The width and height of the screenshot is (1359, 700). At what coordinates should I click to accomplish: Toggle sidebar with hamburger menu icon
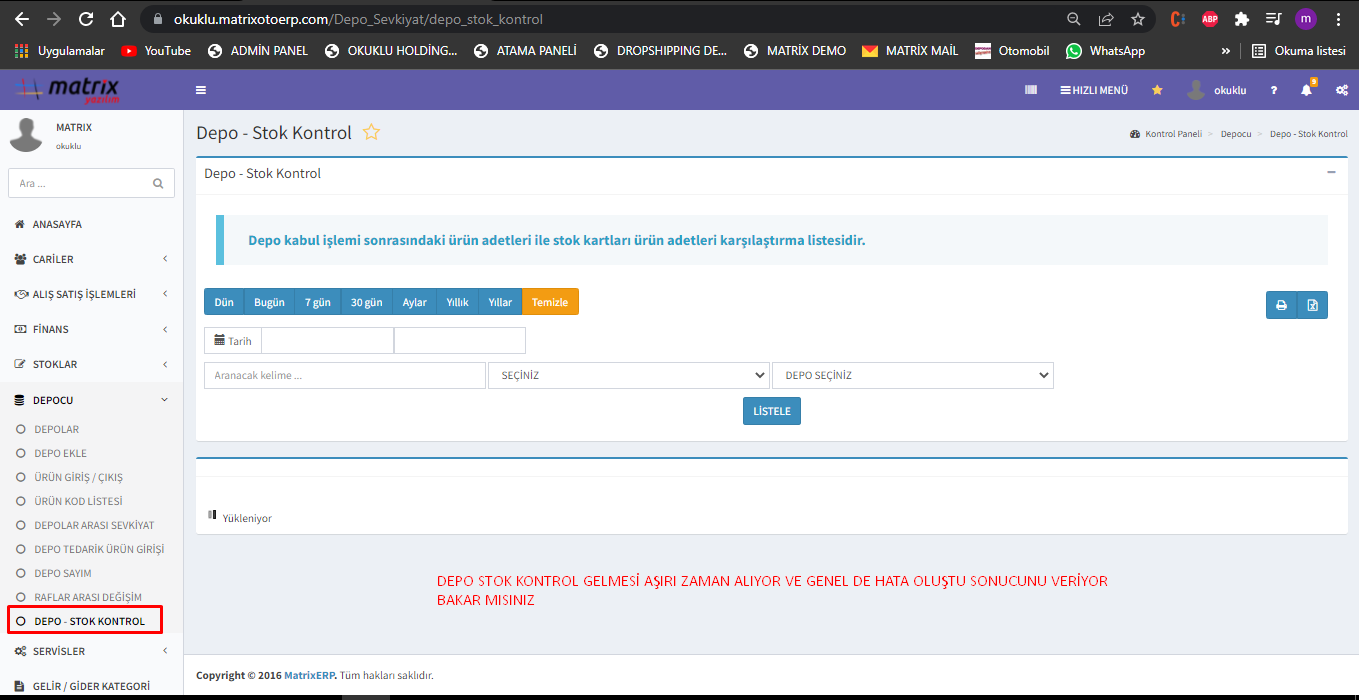coord(201,90)
